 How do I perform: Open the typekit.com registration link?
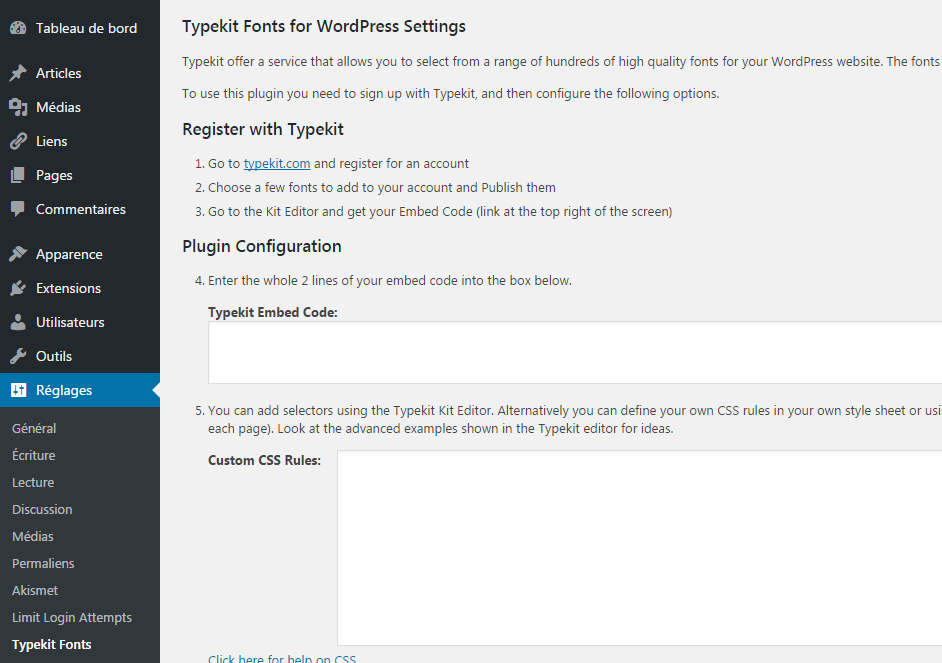(x=277, y=163)
